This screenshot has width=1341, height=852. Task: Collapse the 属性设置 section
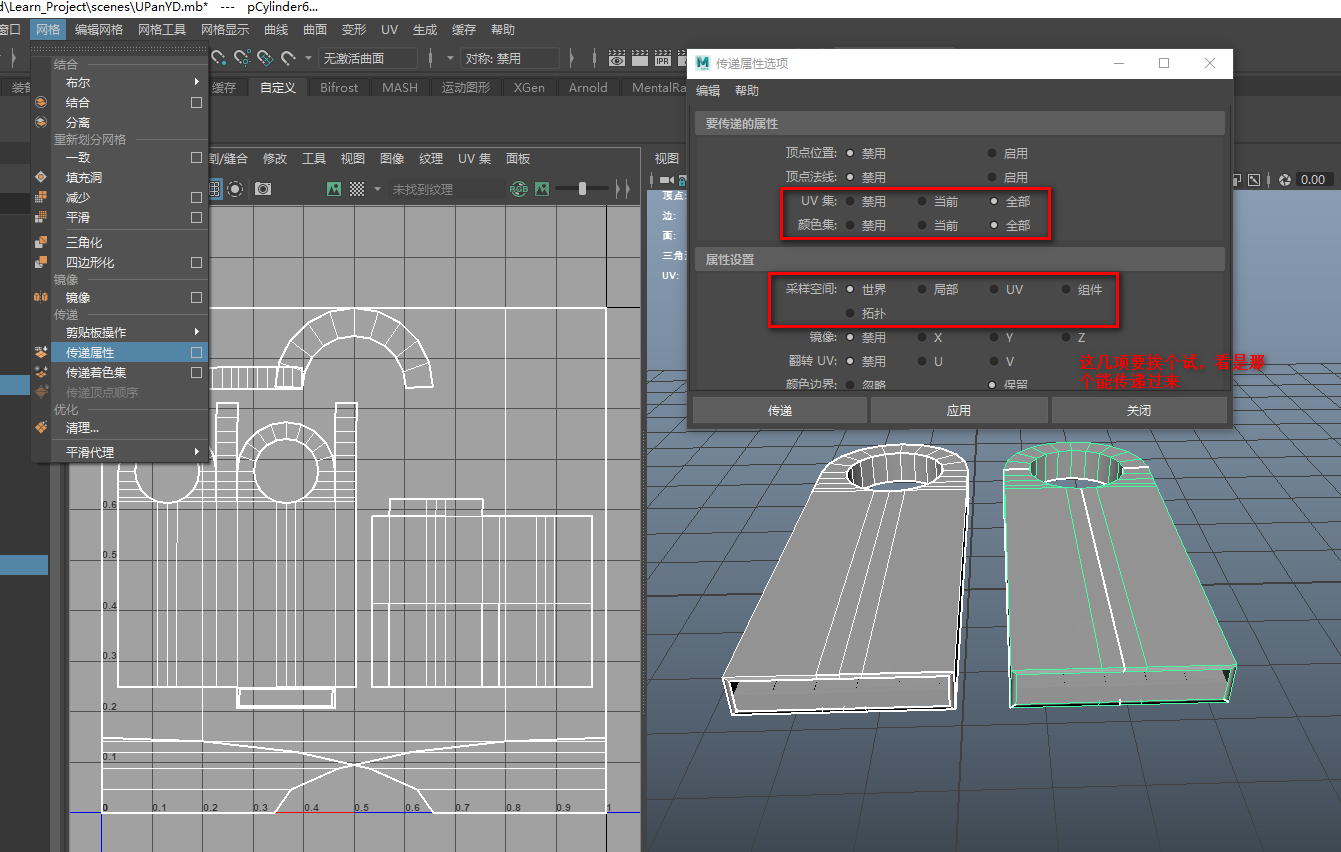point(960,259)
